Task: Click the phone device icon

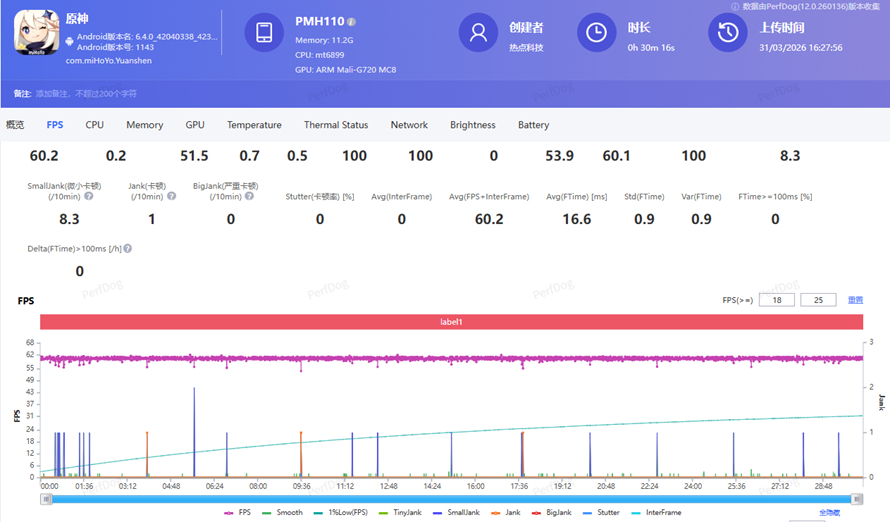Action: 264,33
